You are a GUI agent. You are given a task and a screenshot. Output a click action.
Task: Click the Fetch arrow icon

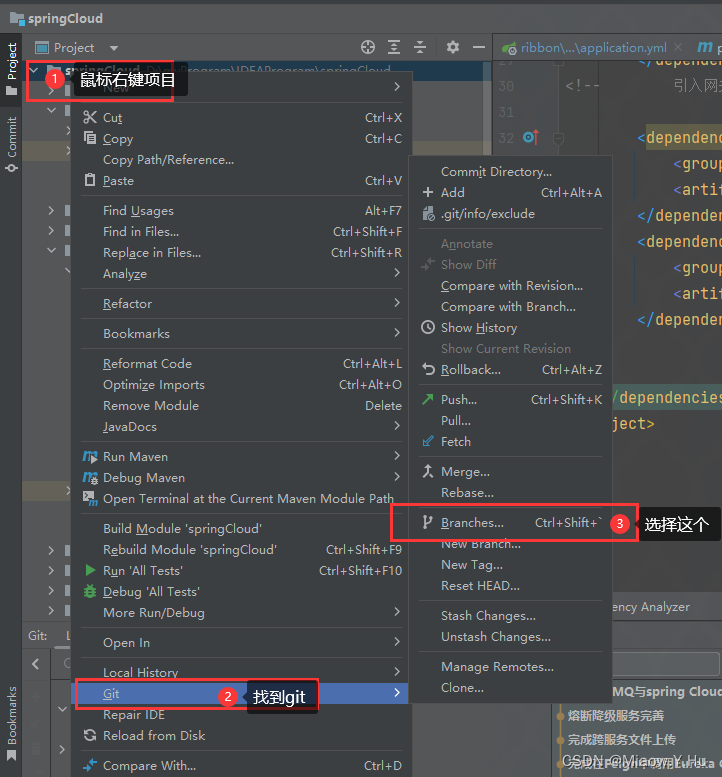click(x=428, y=441)
